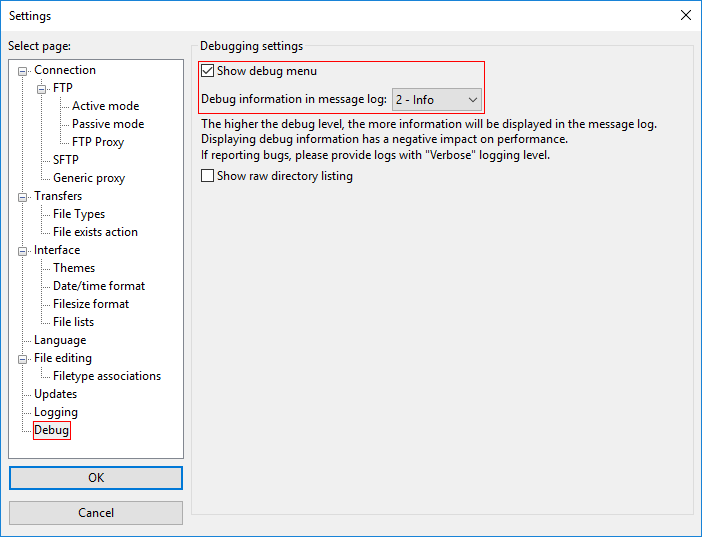Open the Themes settings page
The width and height of the screenshot is (702, 537).
pos(74,268)
